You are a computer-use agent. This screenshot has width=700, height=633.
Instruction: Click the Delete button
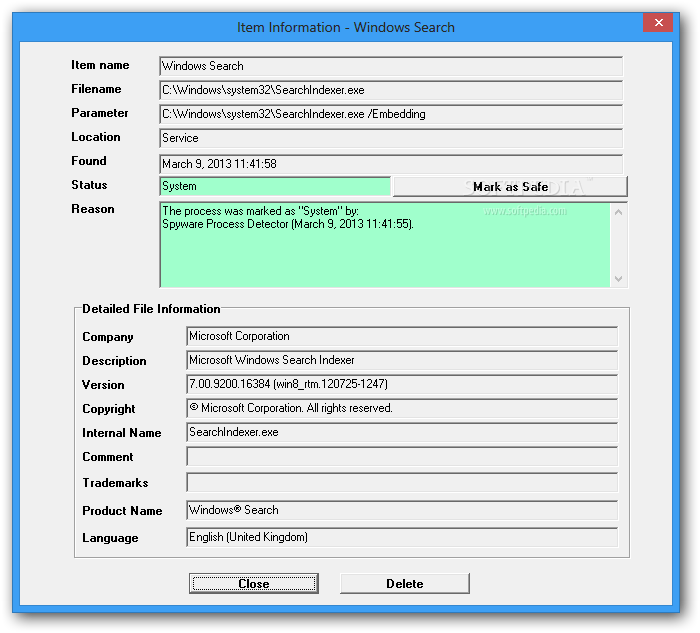404,583
